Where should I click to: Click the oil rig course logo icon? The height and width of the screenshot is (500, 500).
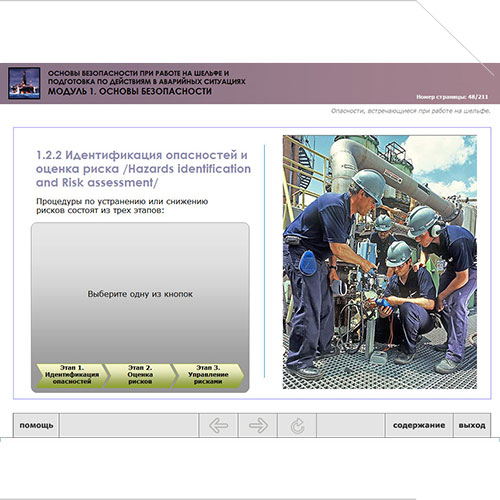[24, 83]
